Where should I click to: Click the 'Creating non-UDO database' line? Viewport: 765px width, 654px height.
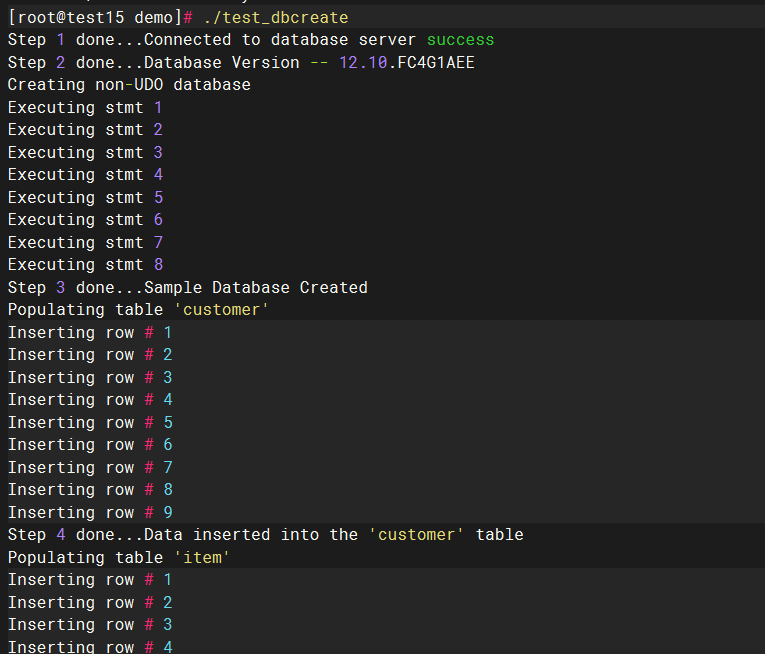click(129, 85)
